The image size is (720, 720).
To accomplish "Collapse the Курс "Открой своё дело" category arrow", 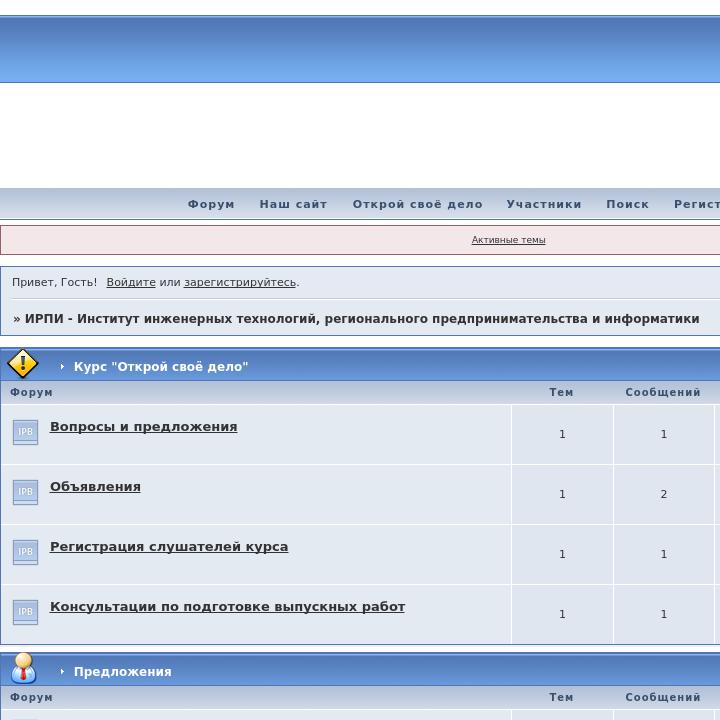I will click(x=62, y=366).
